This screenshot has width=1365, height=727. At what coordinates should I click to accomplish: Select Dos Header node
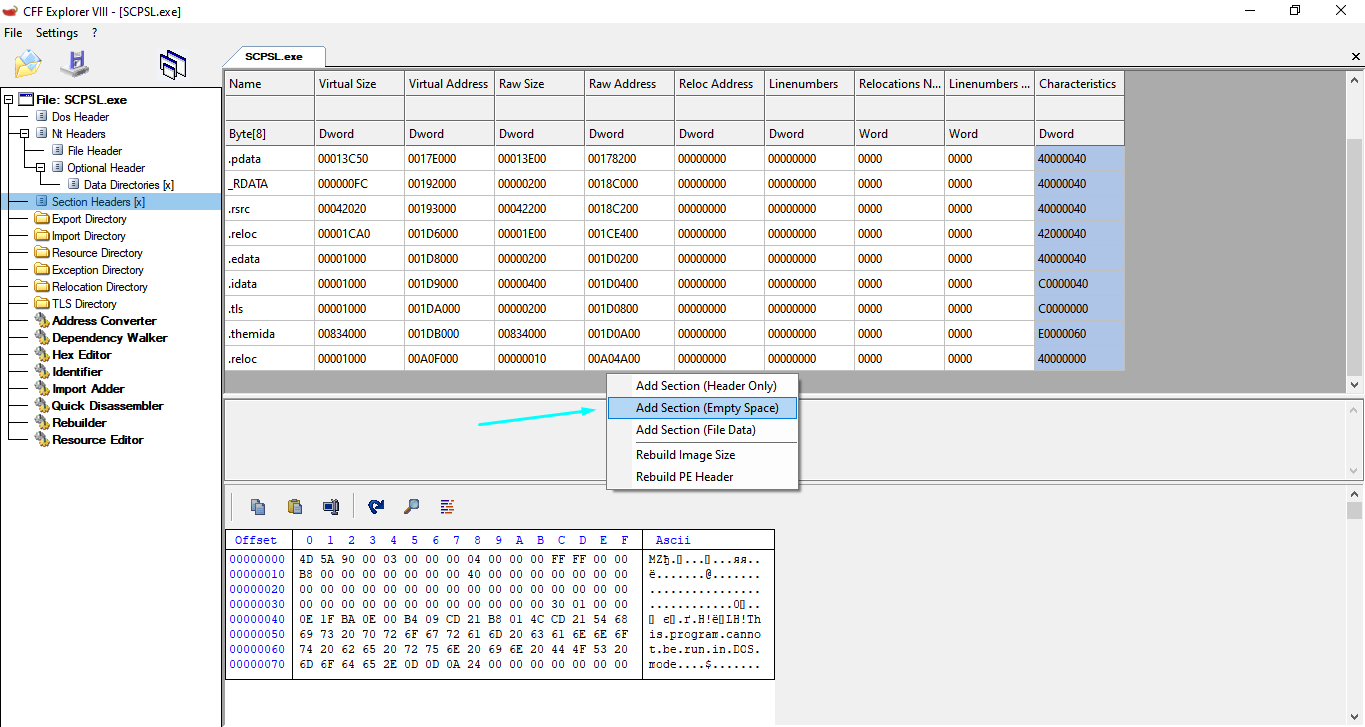(80, 117)
